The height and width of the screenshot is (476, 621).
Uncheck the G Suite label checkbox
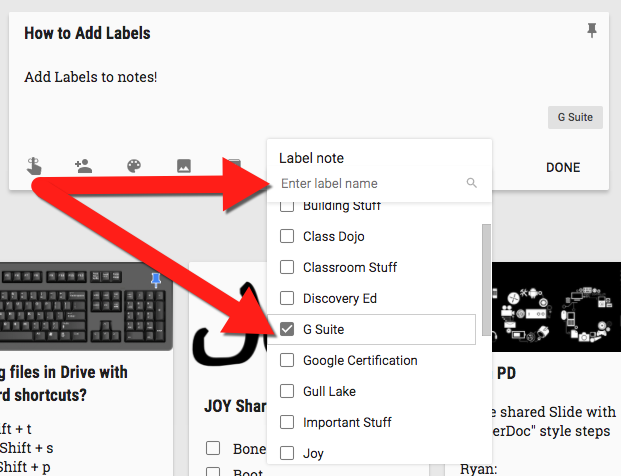pyautogui.click(x=287, y=329)
